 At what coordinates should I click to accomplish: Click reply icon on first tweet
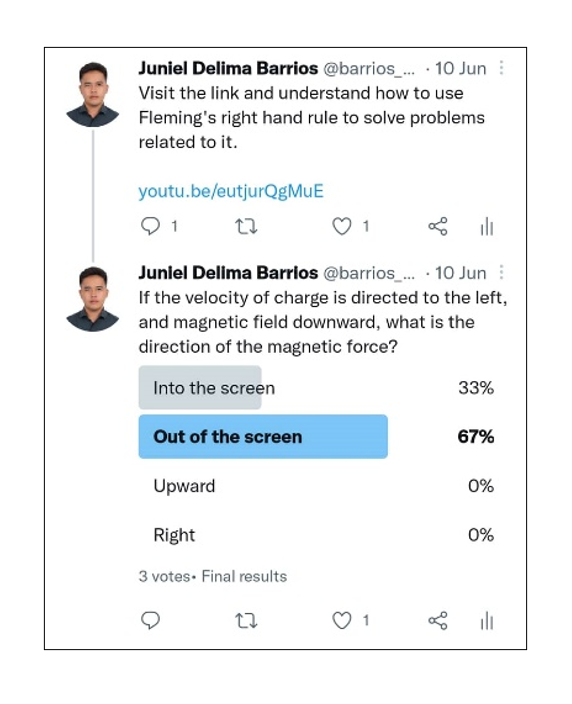click(x=150, y=226)
